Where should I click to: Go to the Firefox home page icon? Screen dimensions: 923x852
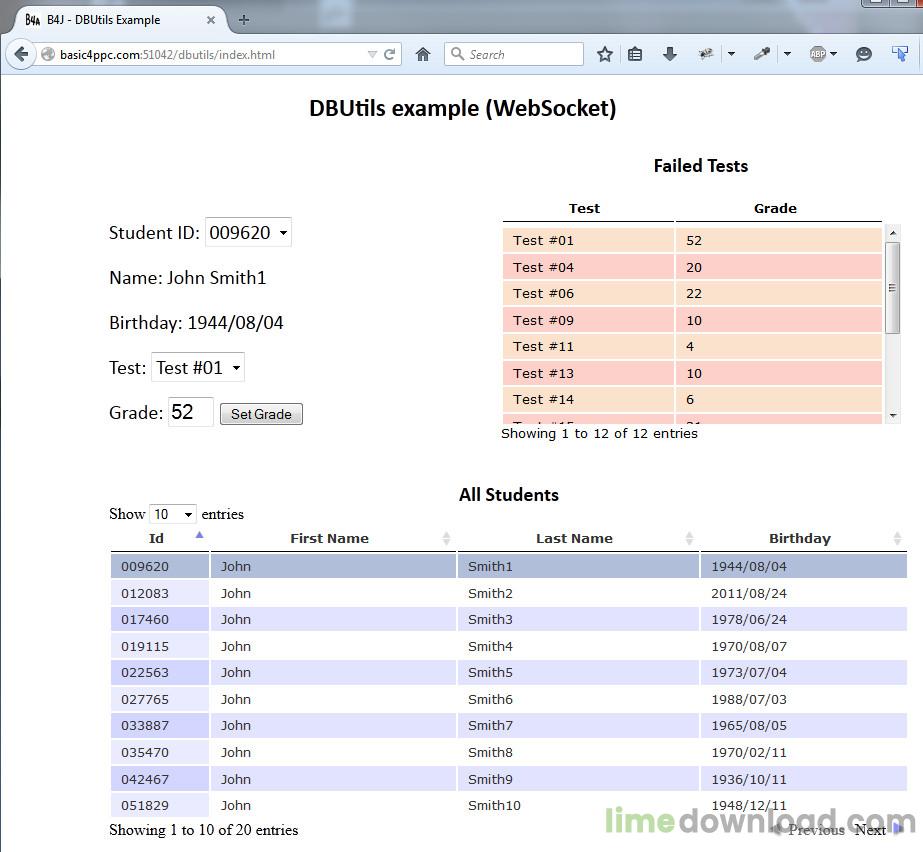(423, 55)
